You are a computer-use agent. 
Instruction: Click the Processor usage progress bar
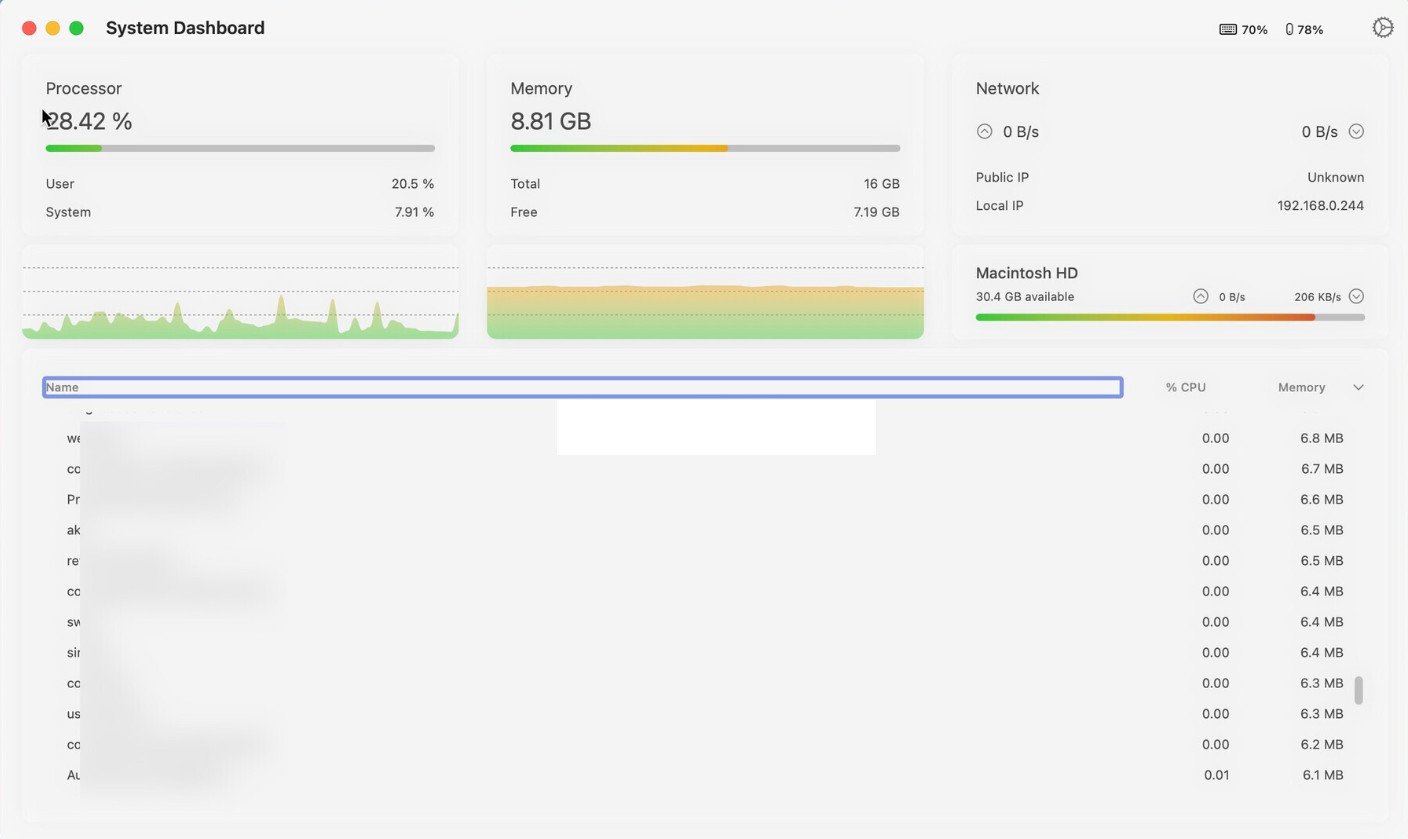click(x=240, y=148)
